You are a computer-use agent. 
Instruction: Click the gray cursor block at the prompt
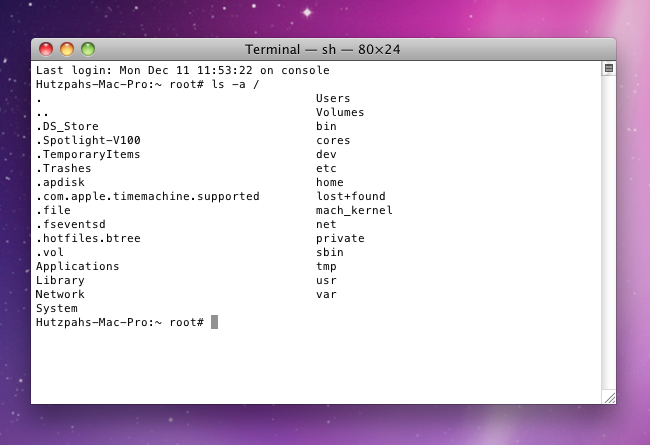point(214,322)
